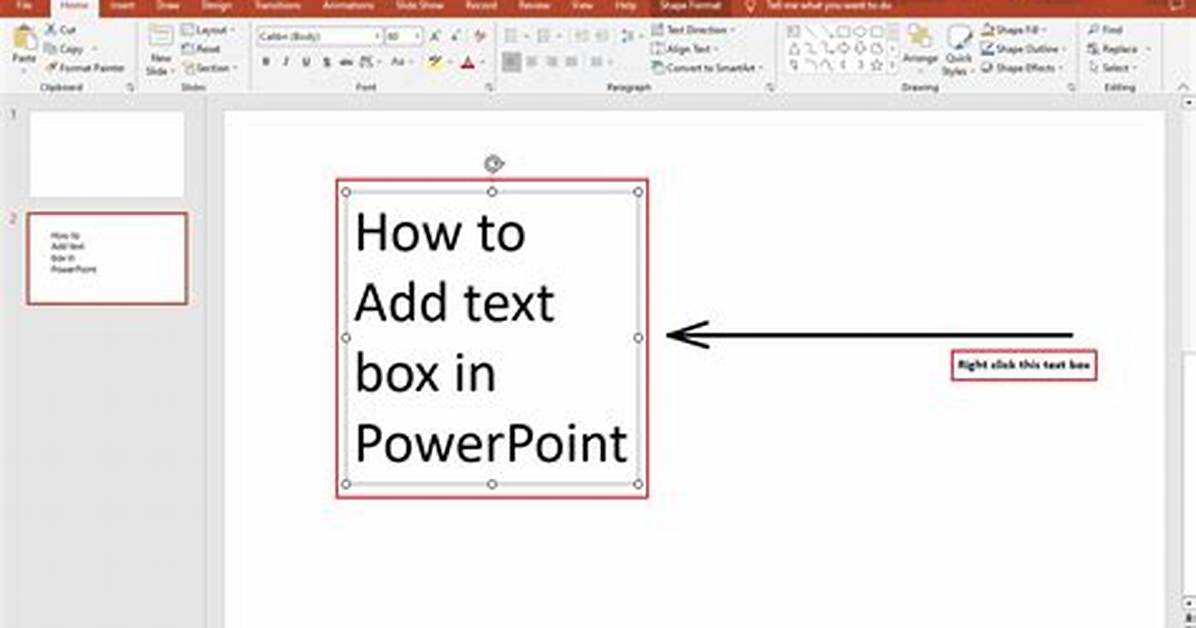Toggle bold formatting
The width and height of the screenshot is (1196, 628).
(265, 62)
